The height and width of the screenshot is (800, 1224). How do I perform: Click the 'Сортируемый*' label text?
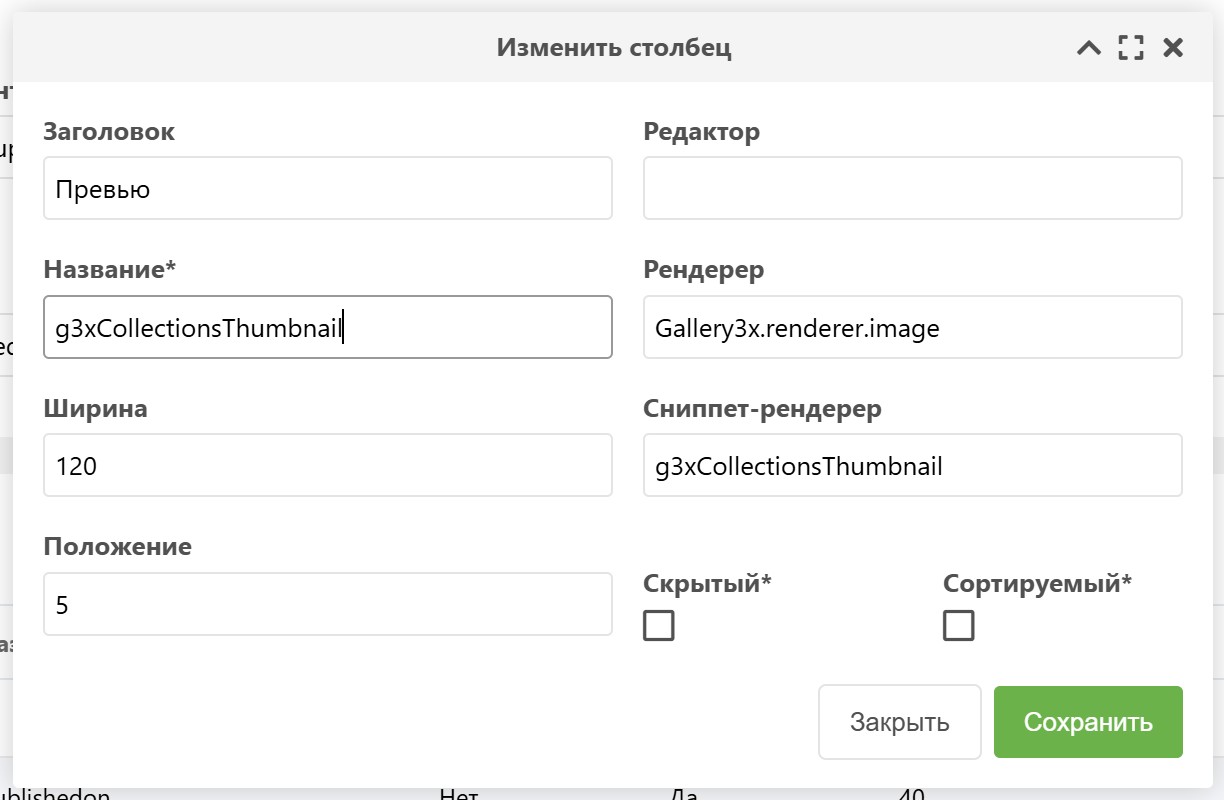(1037, 584)
